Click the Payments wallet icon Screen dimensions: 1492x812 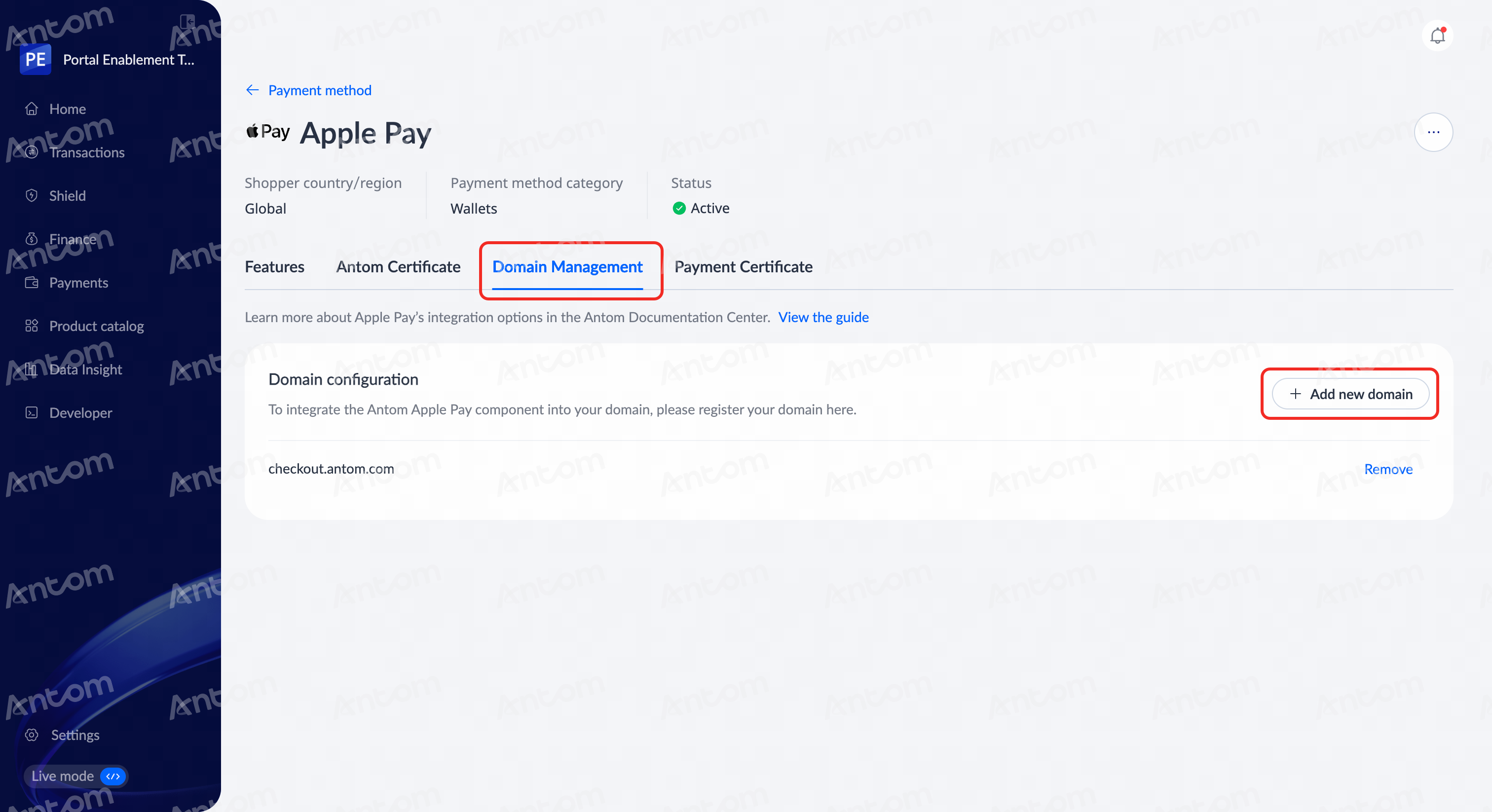point(32,283)
